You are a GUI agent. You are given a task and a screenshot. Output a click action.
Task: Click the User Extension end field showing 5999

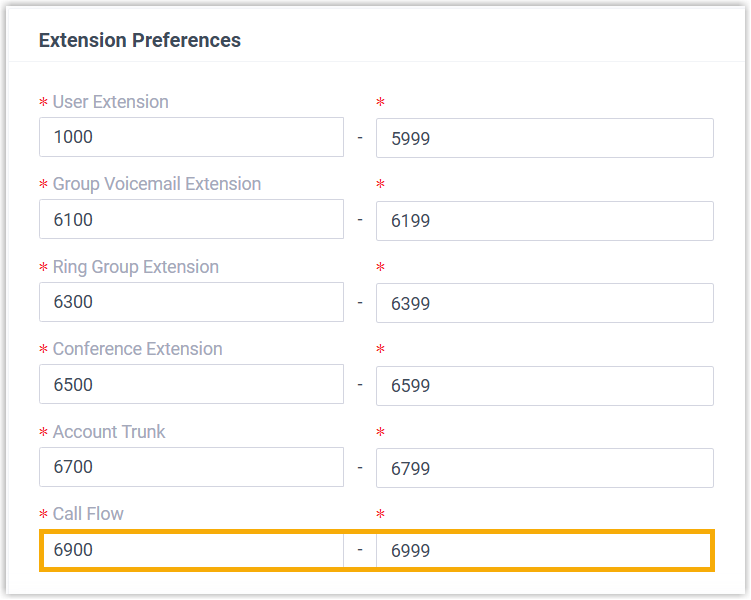(544, 139)
